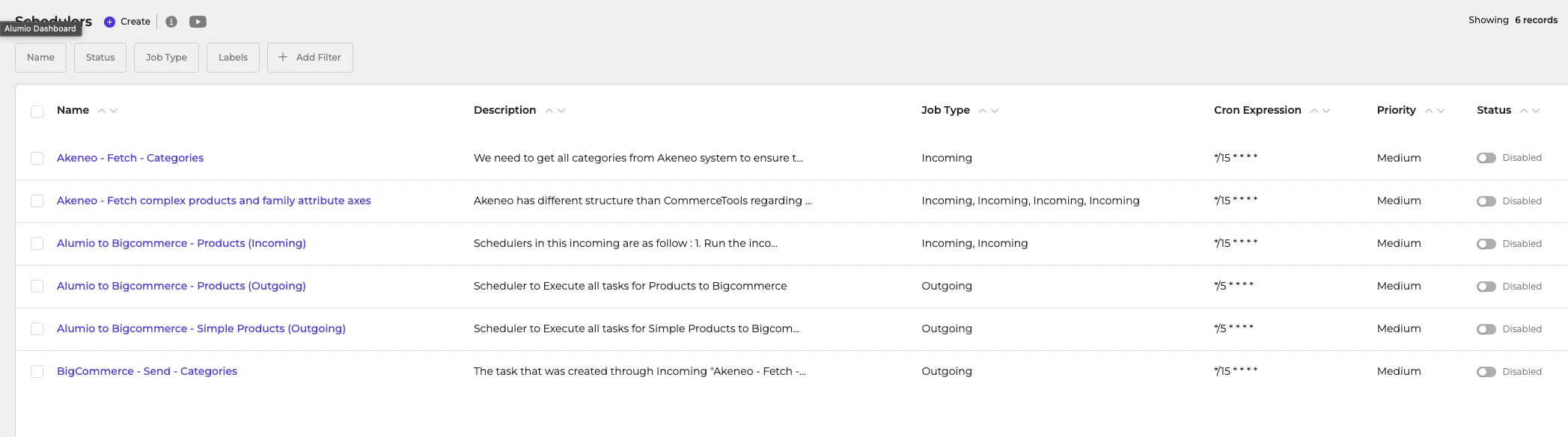Viewport: 1568px width, 437px height.
Task: Open Akeneo - Fetch complex products scheduler link
Action: click(x=213, y=201)
